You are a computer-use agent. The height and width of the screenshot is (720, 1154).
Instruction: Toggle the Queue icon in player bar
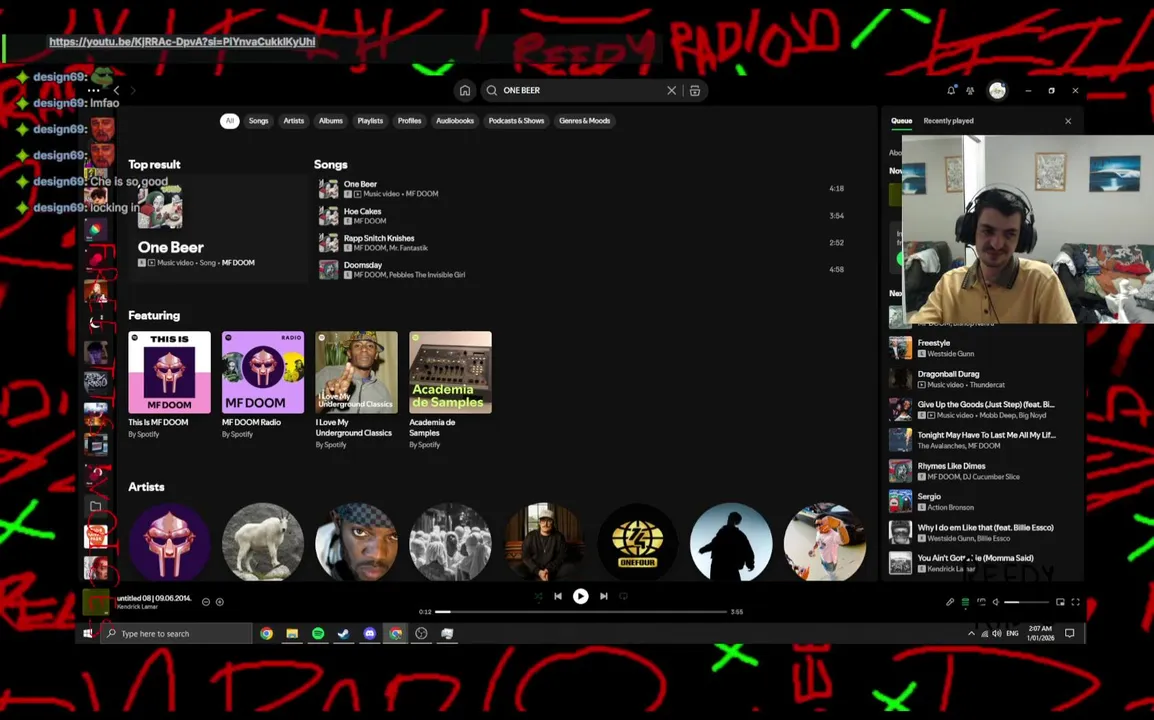965,602
